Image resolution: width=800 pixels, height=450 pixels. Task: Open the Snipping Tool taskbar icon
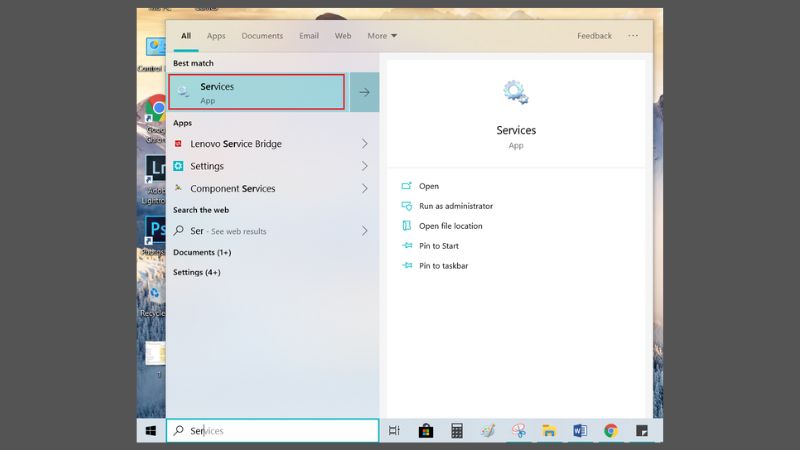pos(518,431)
